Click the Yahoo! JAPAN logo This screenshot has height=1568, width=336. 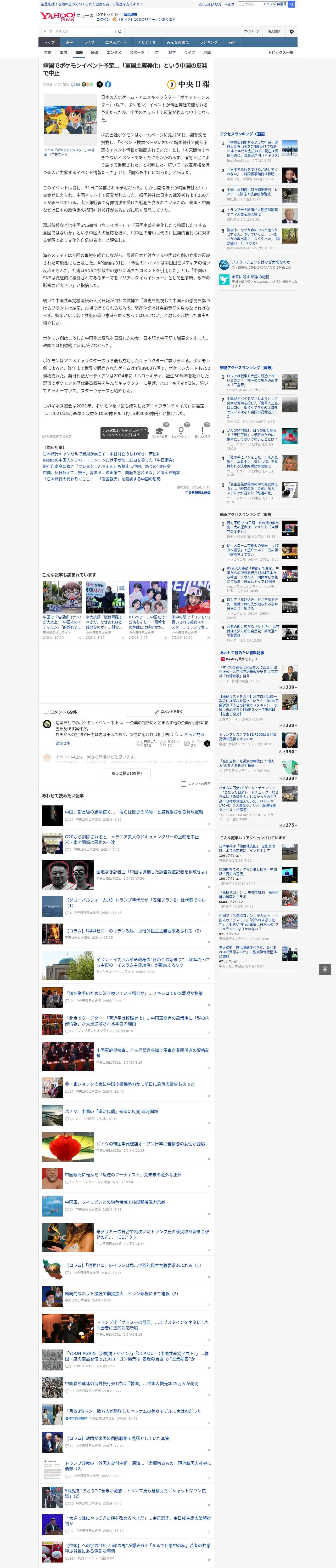pyautogui.click(x=58, y=16)
